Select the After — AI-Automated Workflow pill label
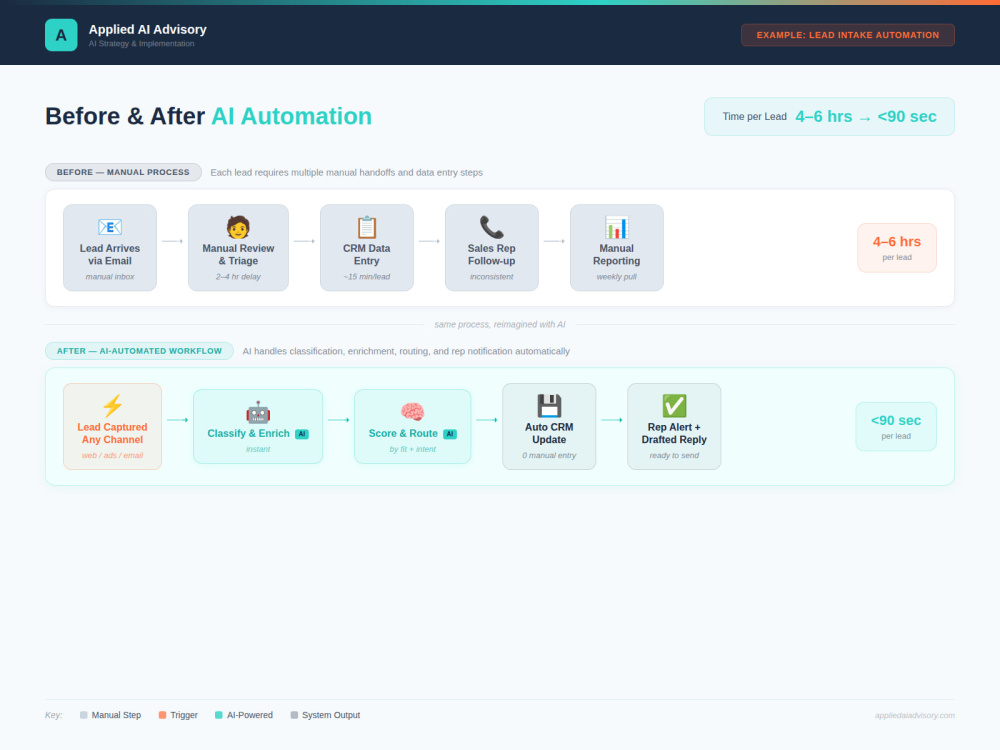The height and width of the screenshot is (750, 1000). click(x=139, y=351)
